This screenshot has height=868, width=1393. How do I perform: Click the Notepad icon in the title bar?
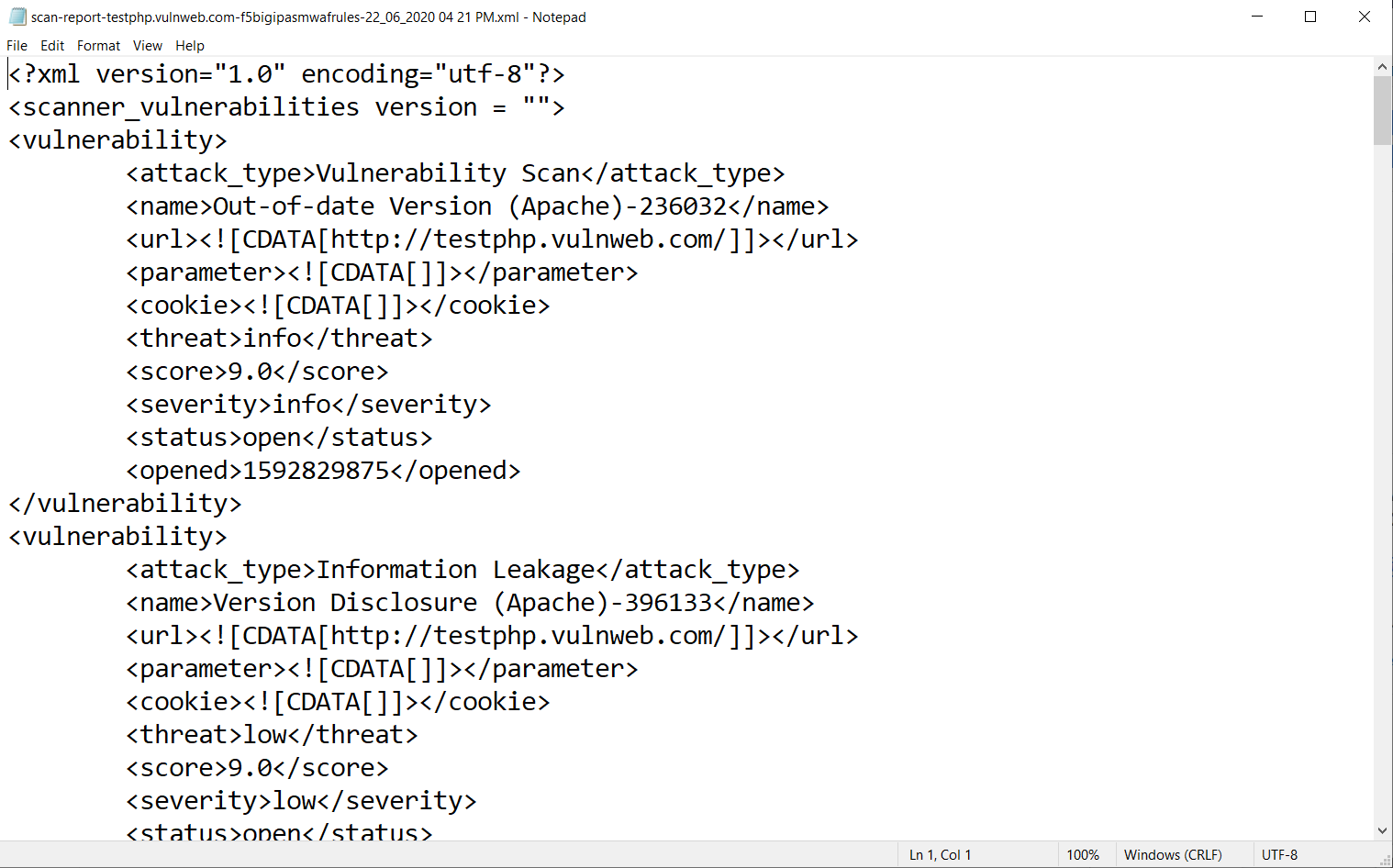point(17,17)
